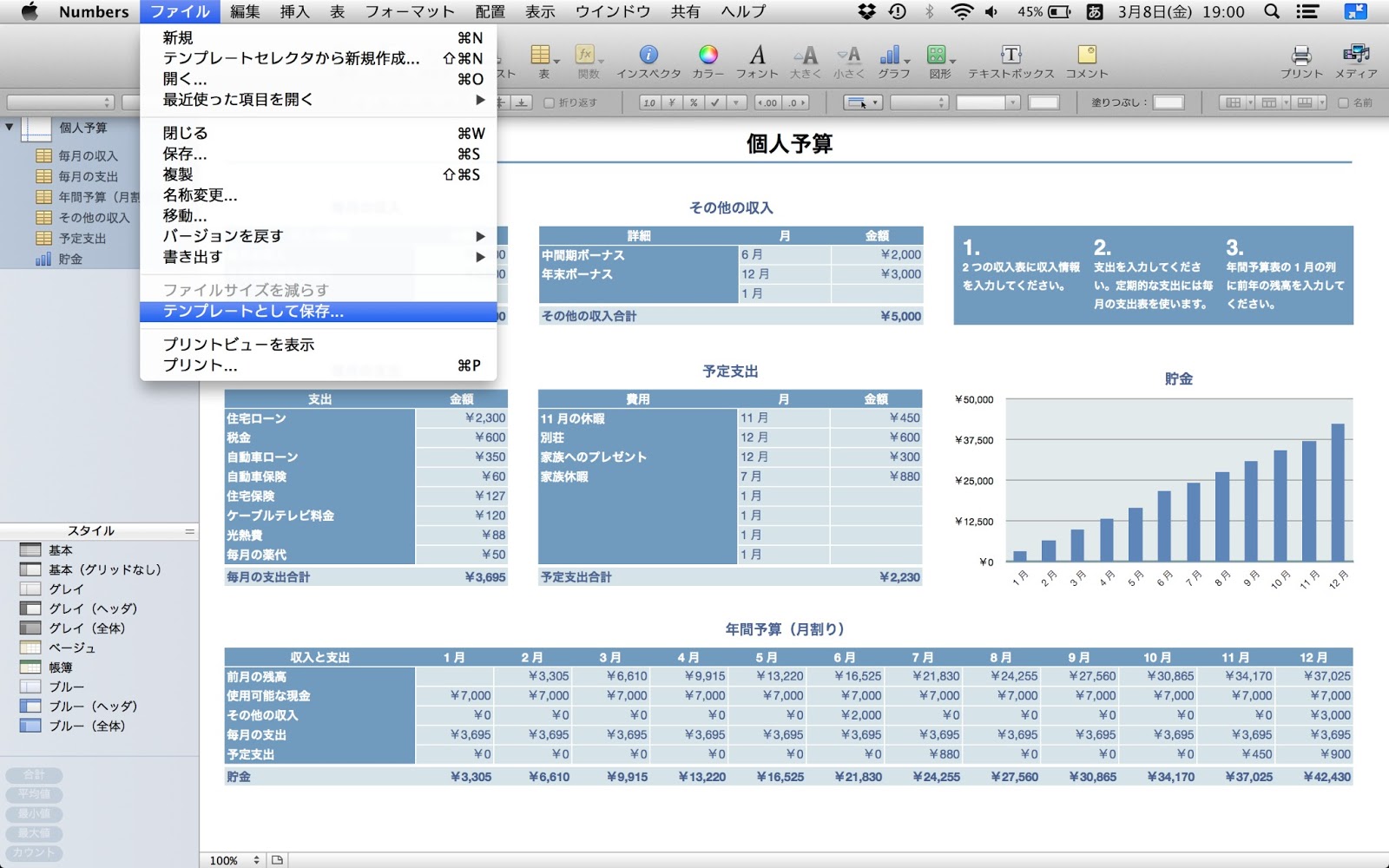Open the border stroke color well
Image resolution: width=1389 pixels, height=868 pixels.
click(x=1043, y=102)
